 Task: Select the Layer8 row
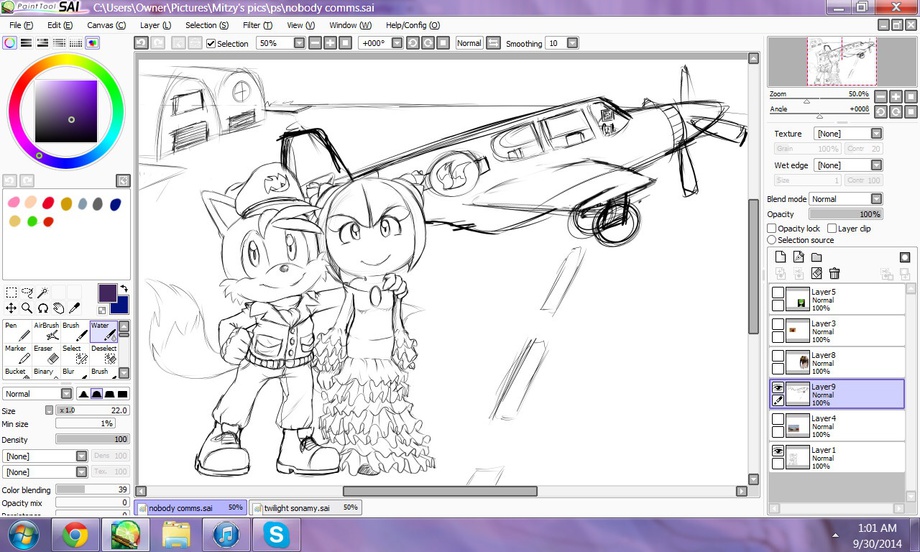(x=837, y=363)
